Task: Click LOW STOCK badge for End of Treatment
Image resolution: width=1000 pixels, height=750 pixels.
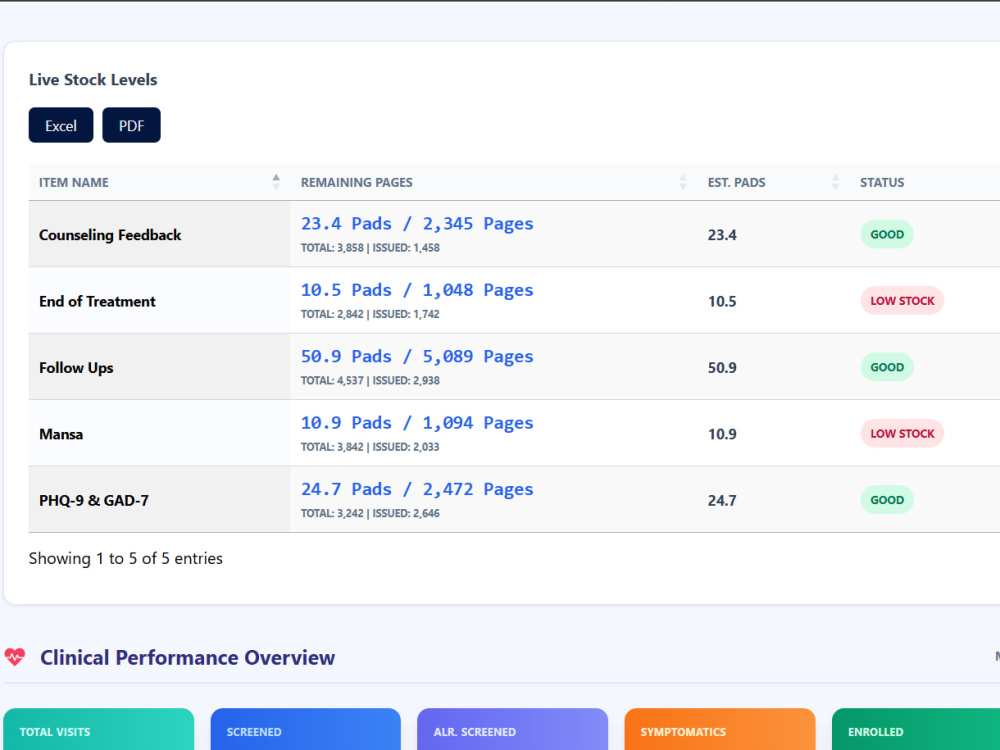Action: 902,300
